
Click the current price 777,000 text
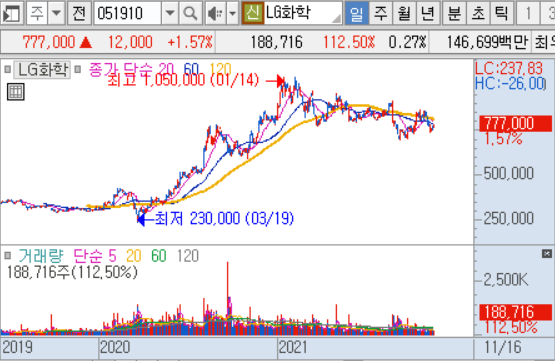48,42
